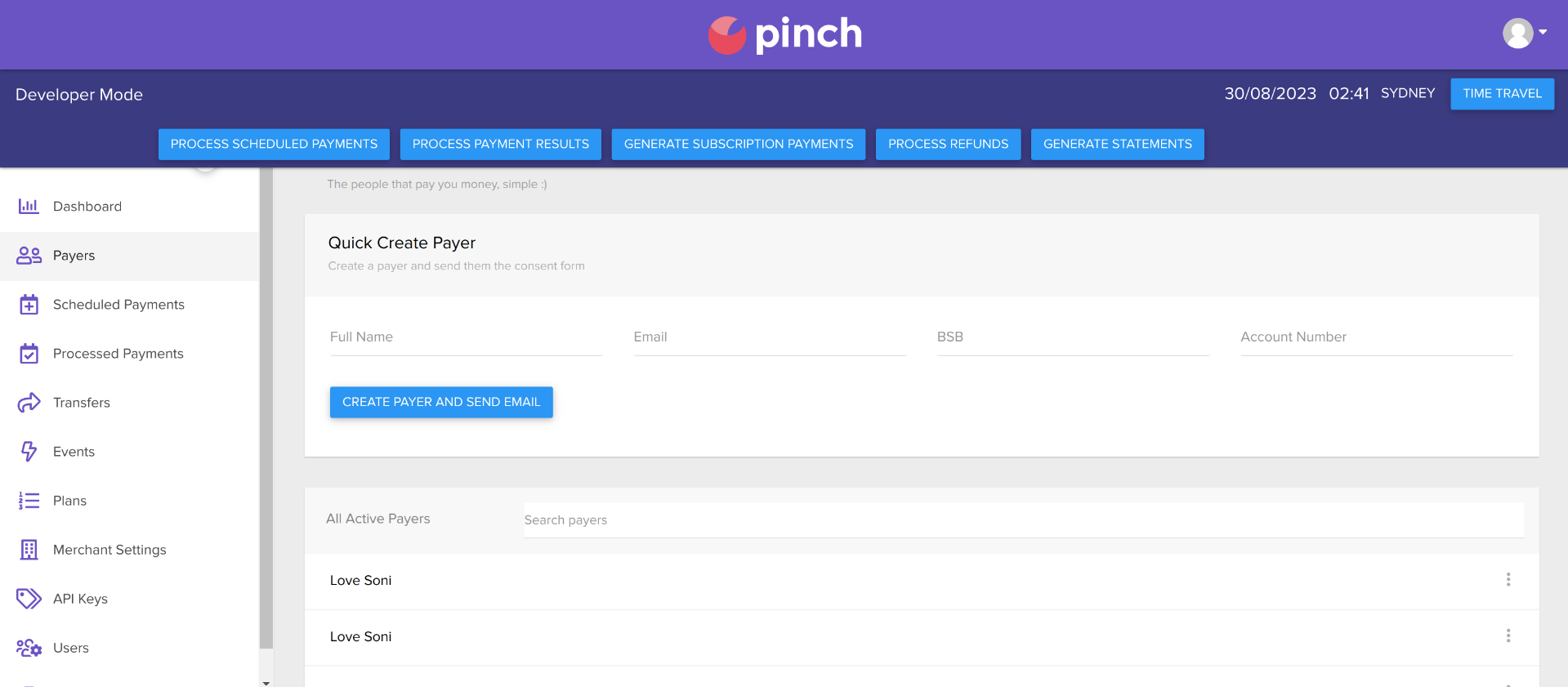Click the Dashboard bar chart icon
This screenshot has width=1568, height=687.
29,207
